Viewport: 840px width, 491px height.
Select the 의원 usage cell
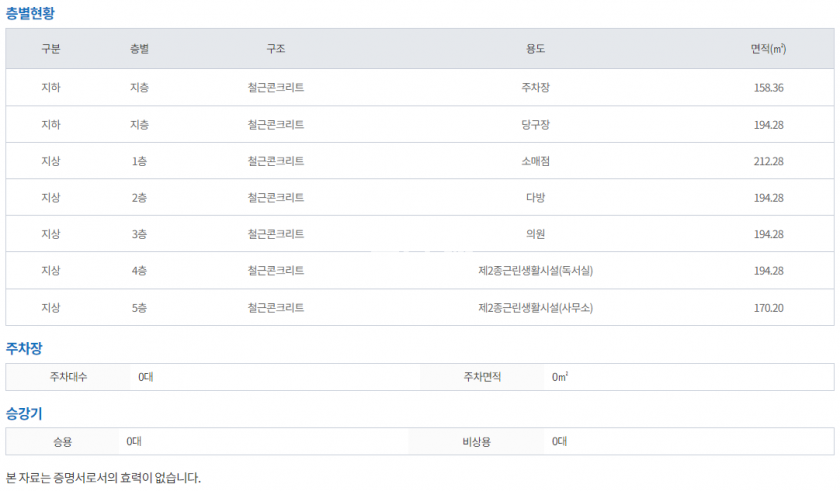pyautogui.click(x=535, y=234)
